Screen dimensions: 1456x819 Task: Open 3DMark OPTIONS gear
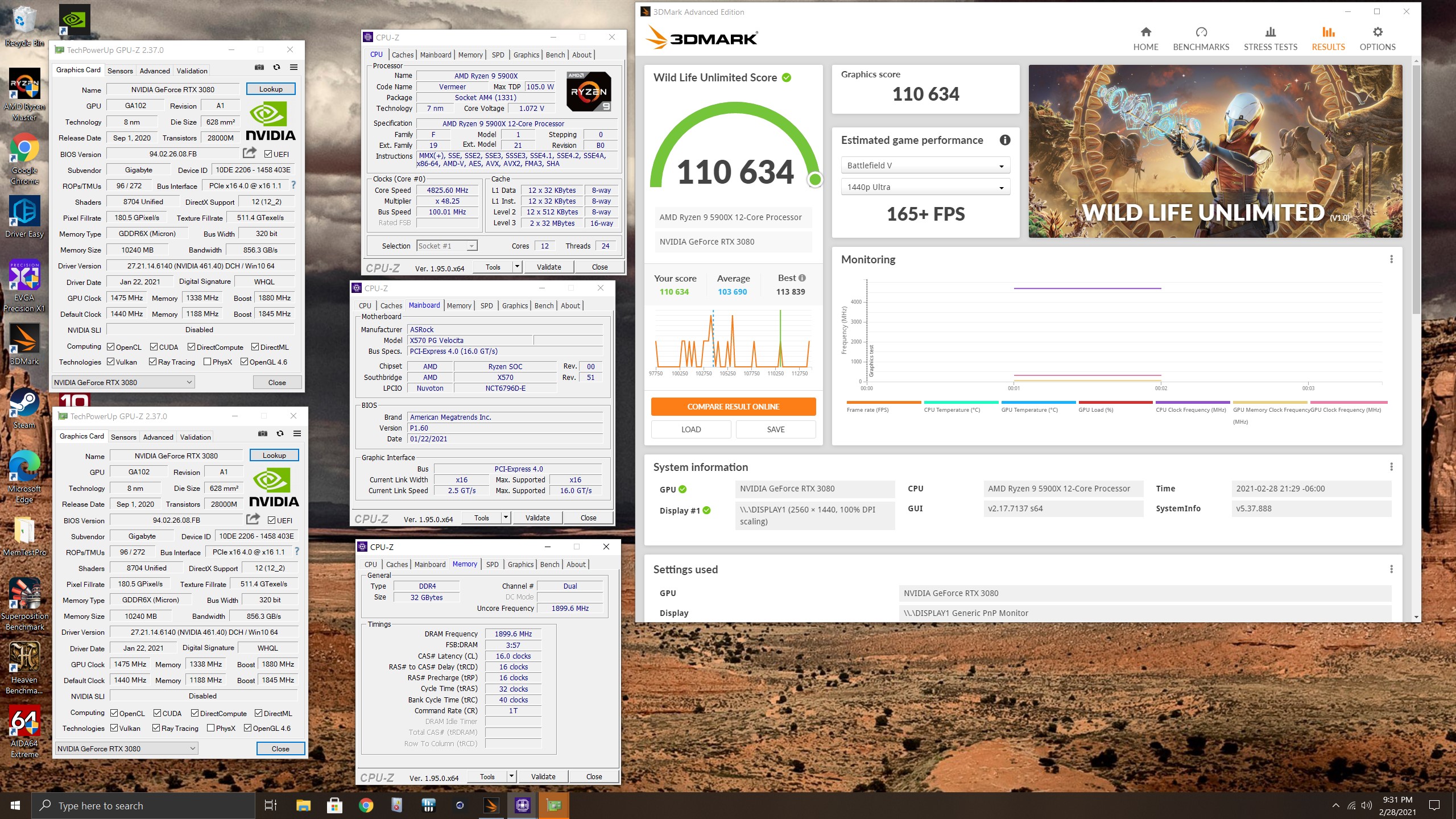point(1378,39)
